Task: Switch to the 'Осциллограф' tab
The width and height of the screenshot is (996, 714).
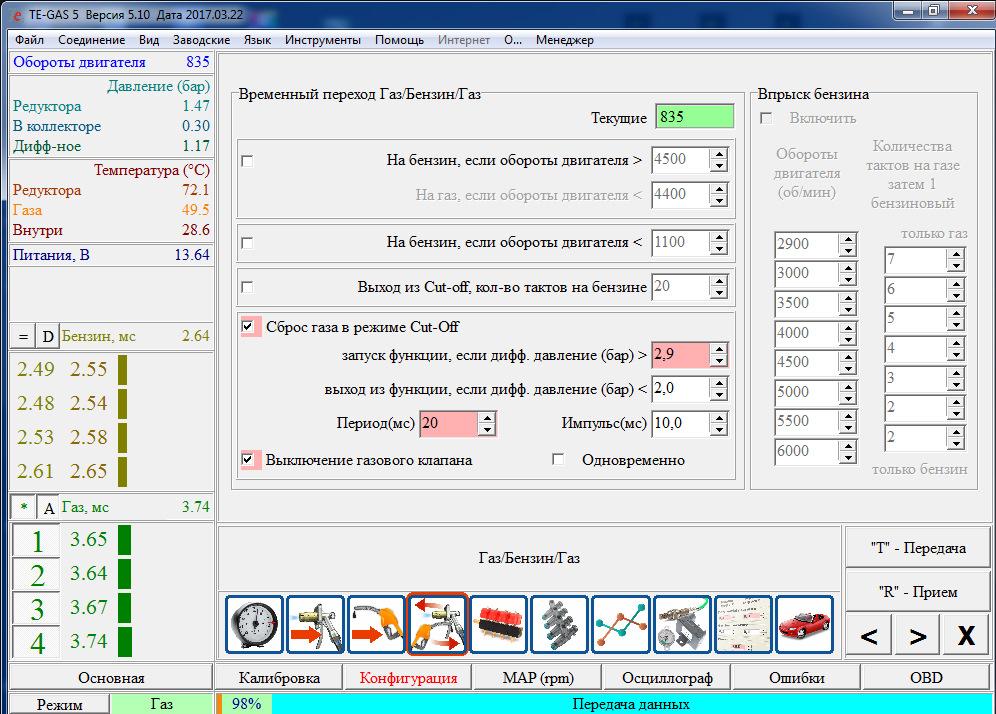Action: [x=667, y=678]
